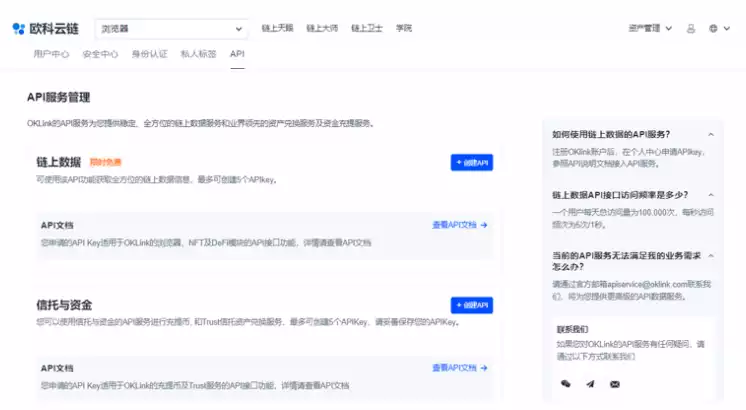Go to 链上天眼 in top navigation

point(277,29)
